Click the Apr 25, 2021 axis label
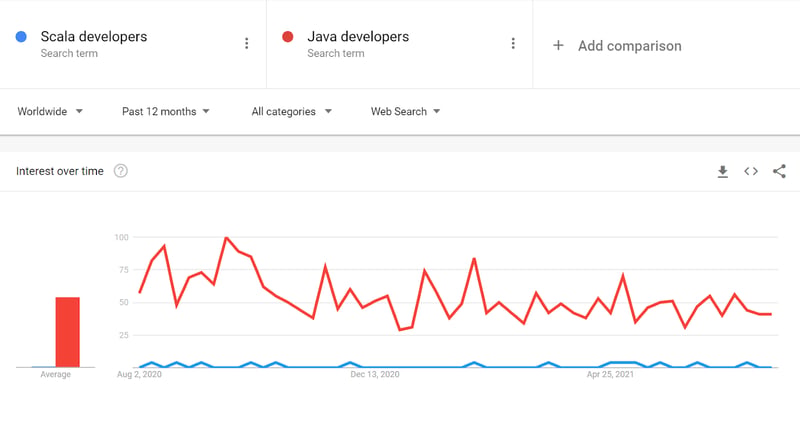 pos(610,374)
